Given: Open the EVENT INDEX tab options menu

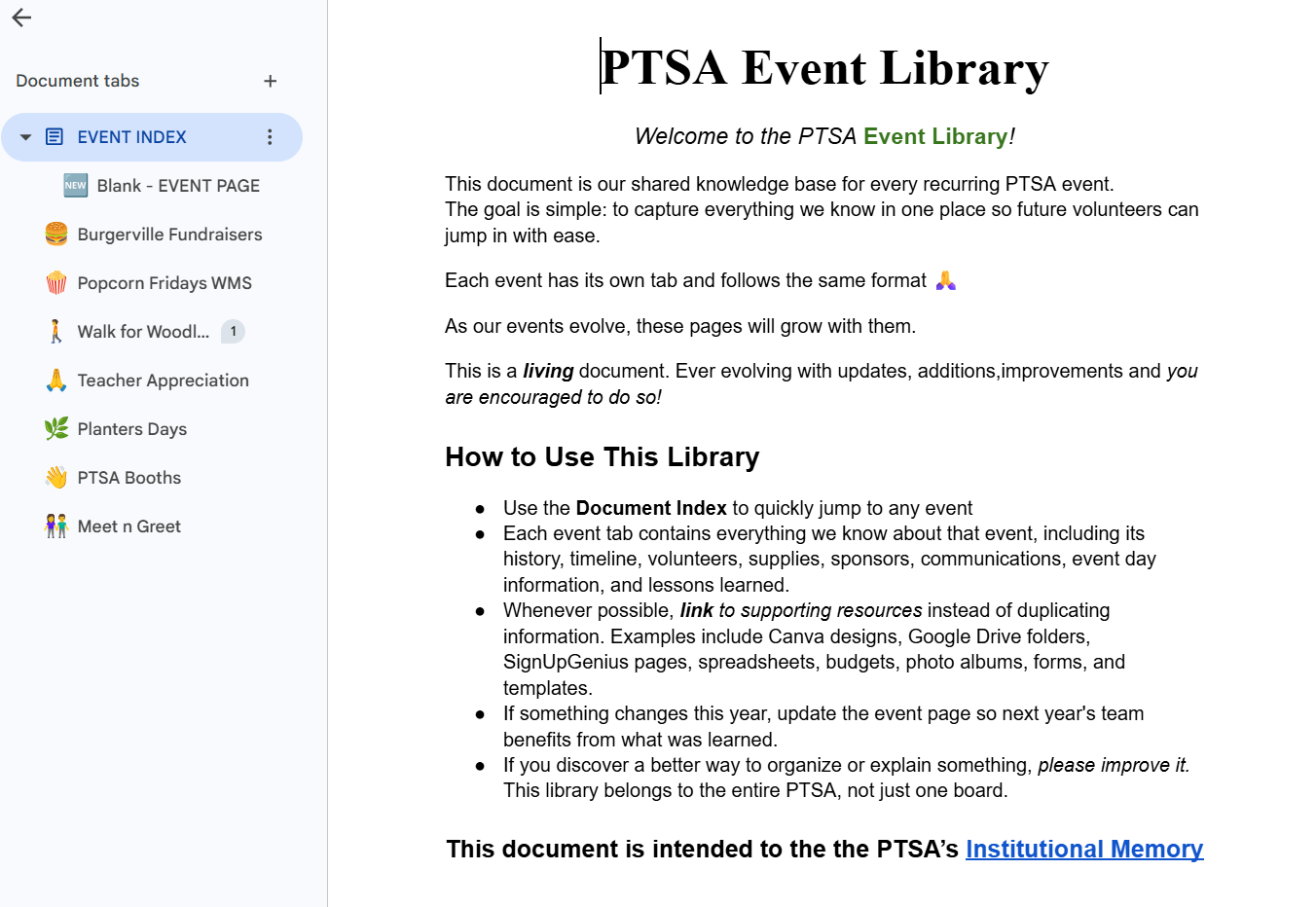Looking at the screenshot, I should coord(270,137).
